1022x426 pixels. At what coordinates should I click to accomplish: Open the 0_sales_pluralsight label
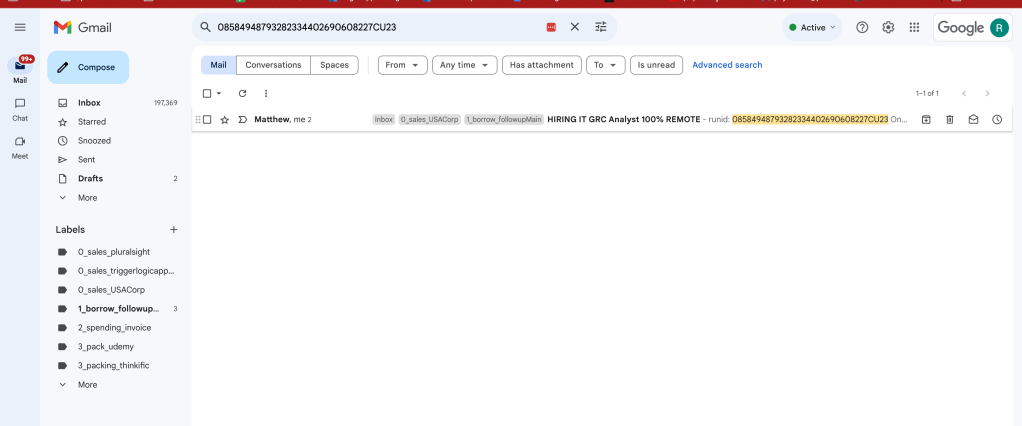point(116,251)
